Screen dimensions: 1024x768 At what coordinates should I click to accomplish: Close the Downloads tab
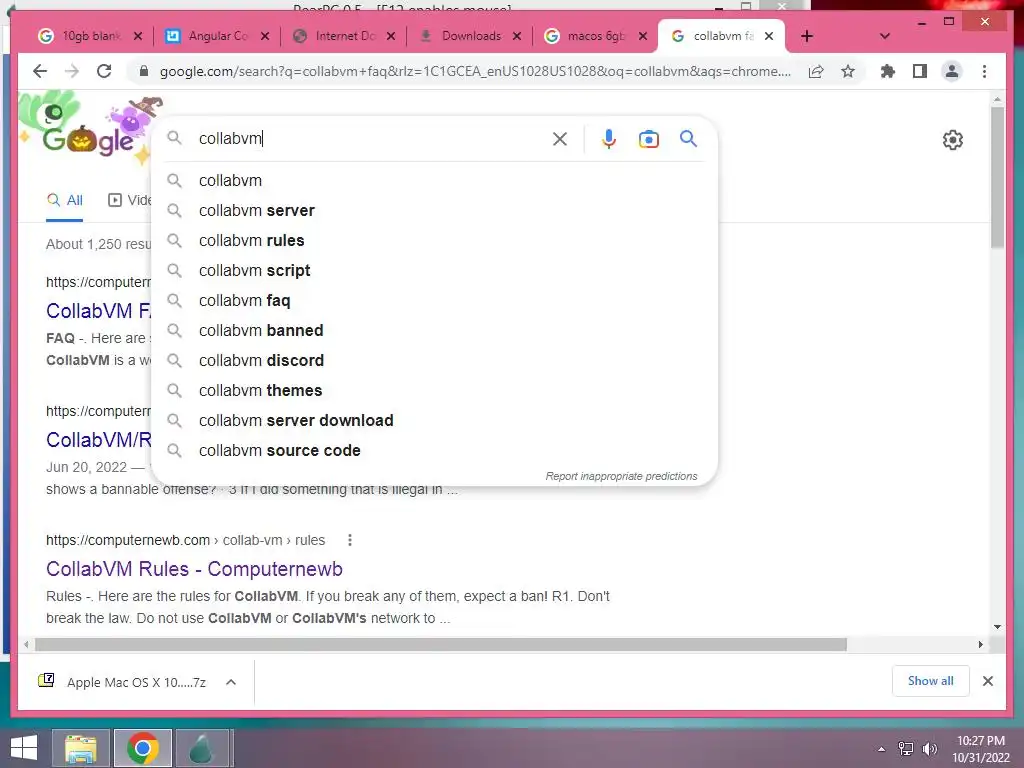[517, 36]
